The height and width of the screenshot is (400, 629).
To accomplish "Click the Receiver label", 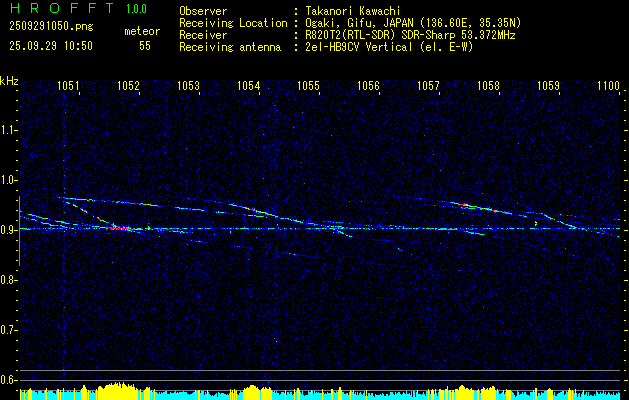I will (203, 35).
